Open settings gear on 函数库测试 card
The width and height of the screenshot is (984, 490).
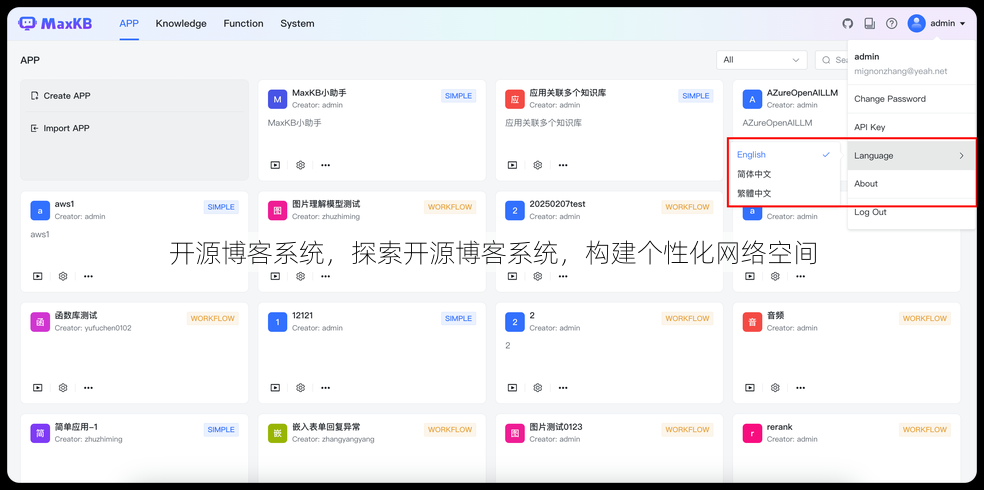point(63,388)
